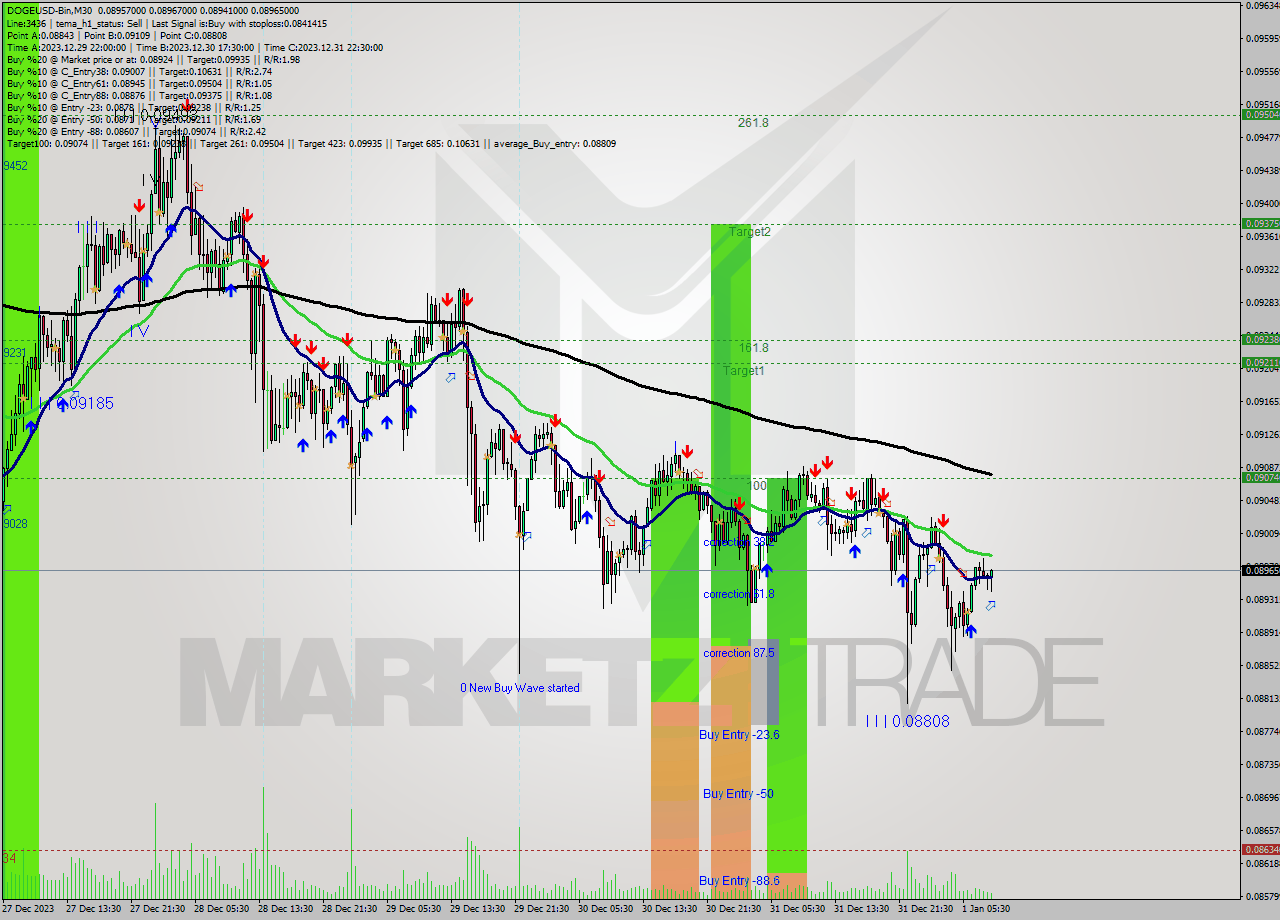Click the '29 Dec 21:30' time axis label

(544, 909)
